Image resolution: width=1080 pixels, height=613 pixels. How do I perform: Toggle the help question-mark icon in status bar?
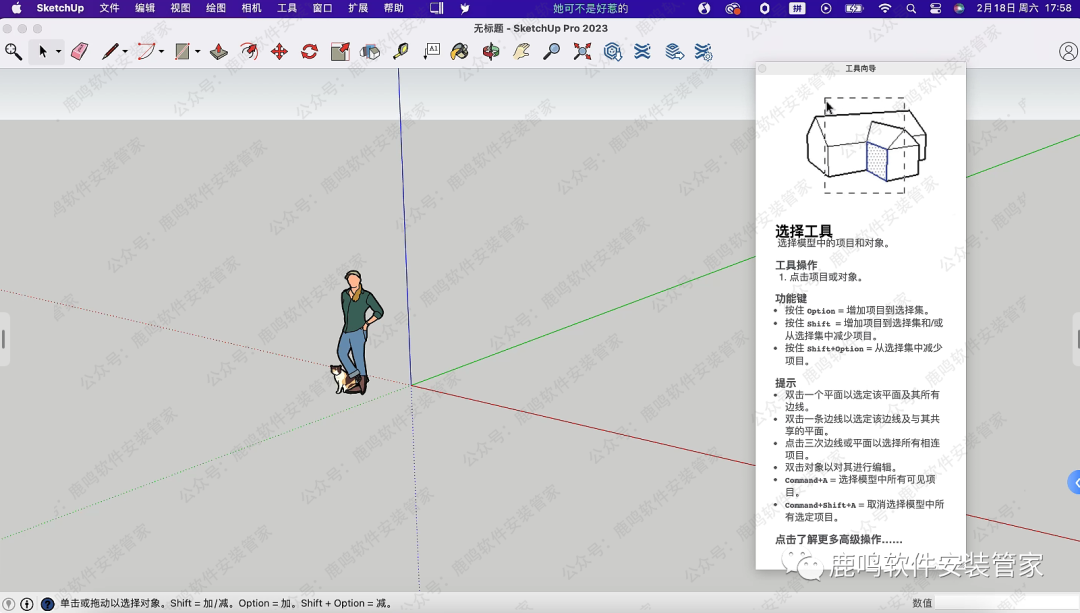point(47,604)
